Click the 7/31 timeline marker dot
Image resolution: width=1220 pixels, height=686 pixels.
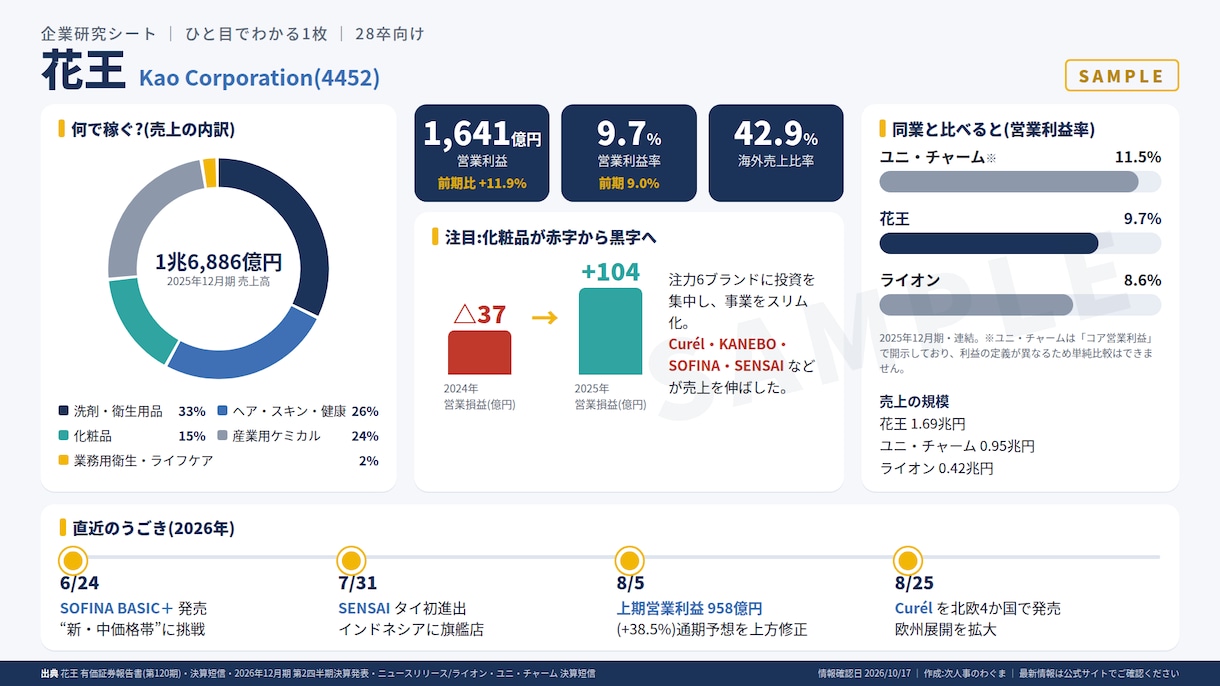[x=351, y=560]
